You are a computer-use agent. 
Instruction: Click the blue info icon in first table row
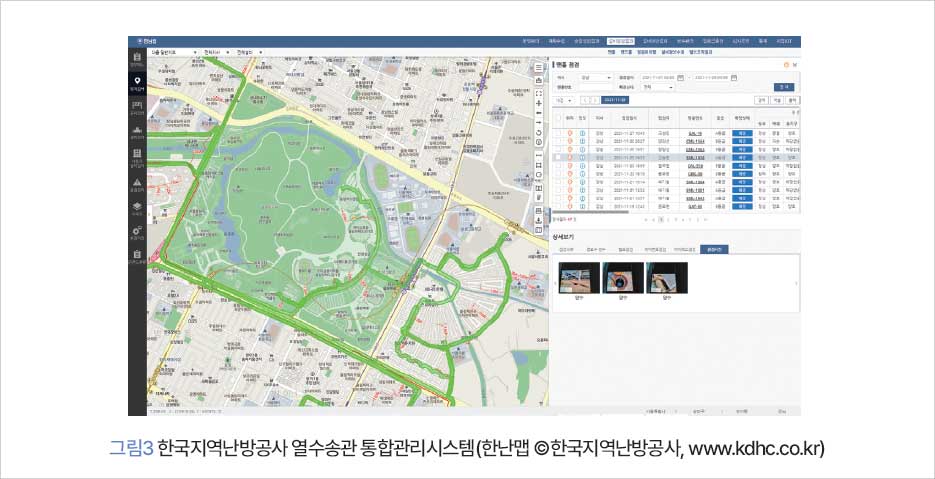click(582, 133)
